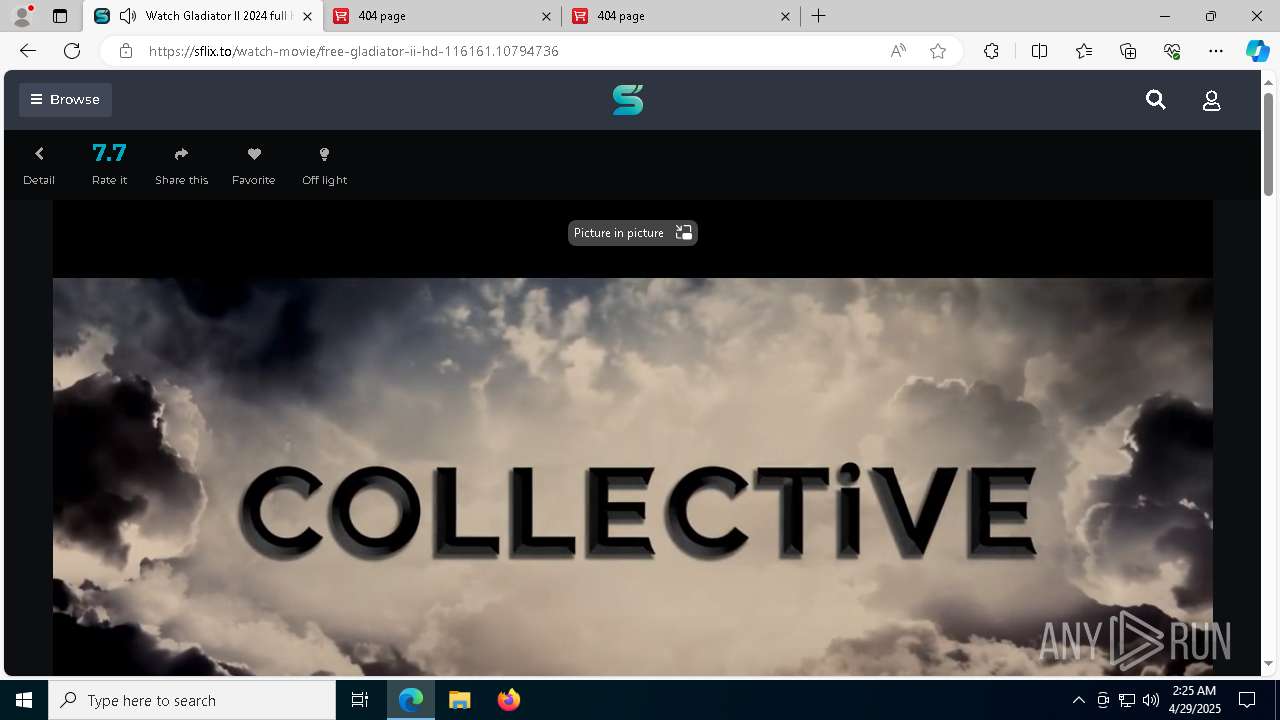The image size is (1280, 720).
Task: Toggle split screen view
Action: click(x=1039, y=51)
